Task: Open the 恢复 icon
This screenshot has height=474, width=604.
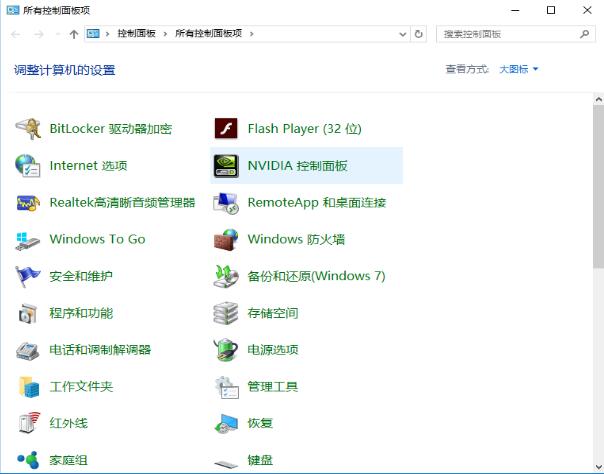Action: (226, 424)
